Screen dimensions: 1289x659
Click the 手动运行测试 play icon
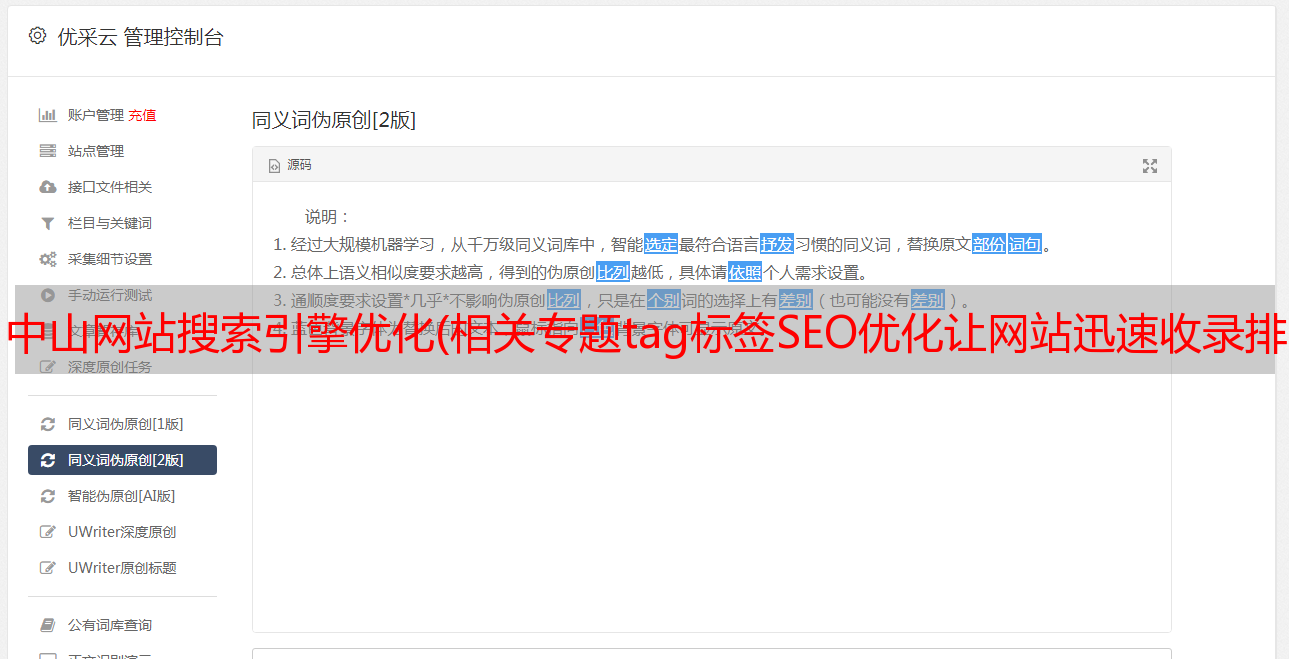pos(48,295)
